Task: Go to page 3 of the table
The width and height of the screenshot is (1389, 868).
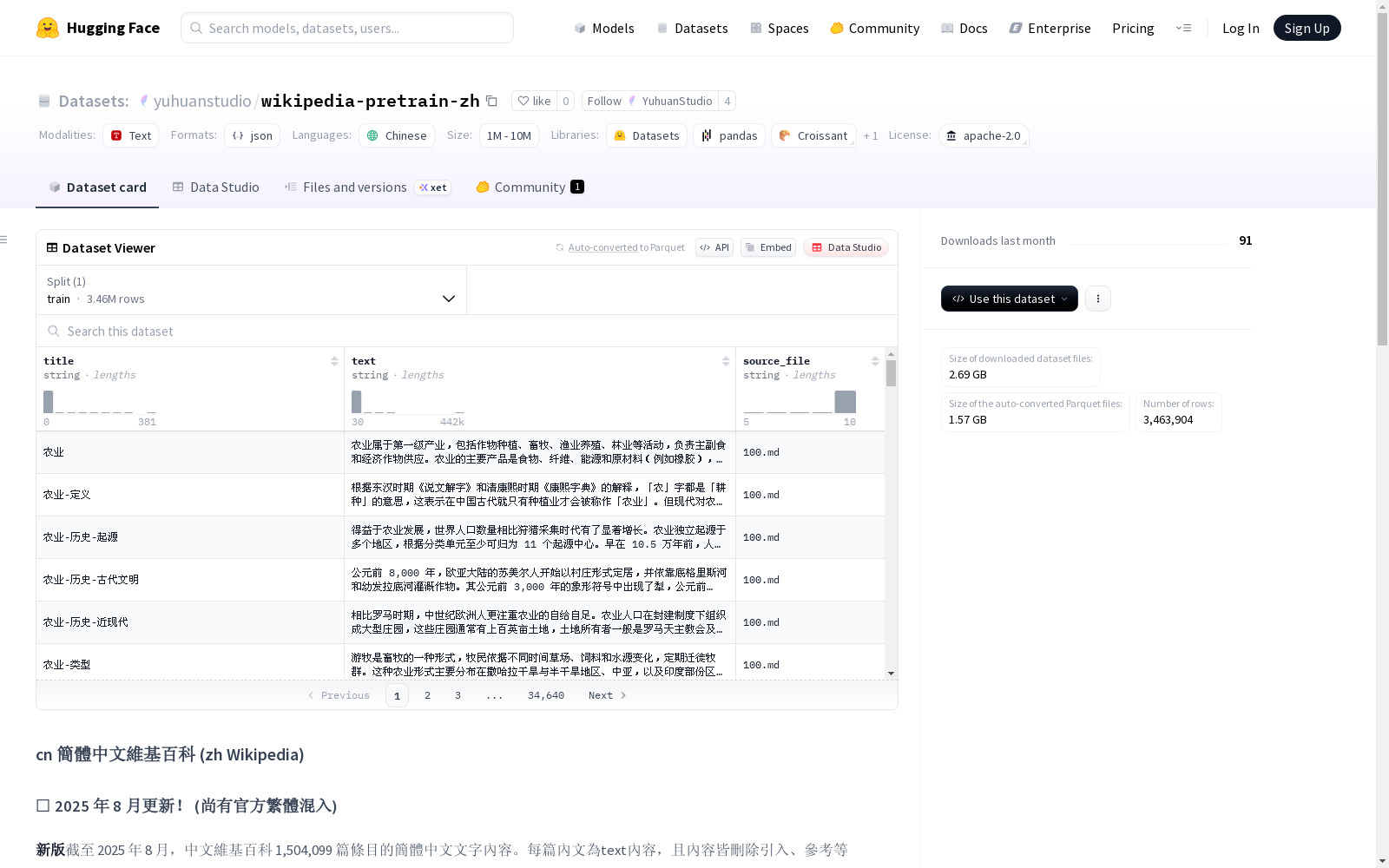Action: [x=458, y=695]
